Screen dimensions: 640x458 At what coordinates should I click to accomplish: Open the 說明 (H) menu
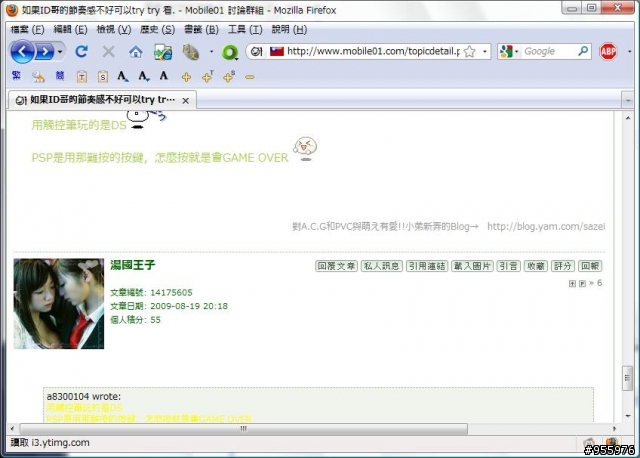pos(289,29)
